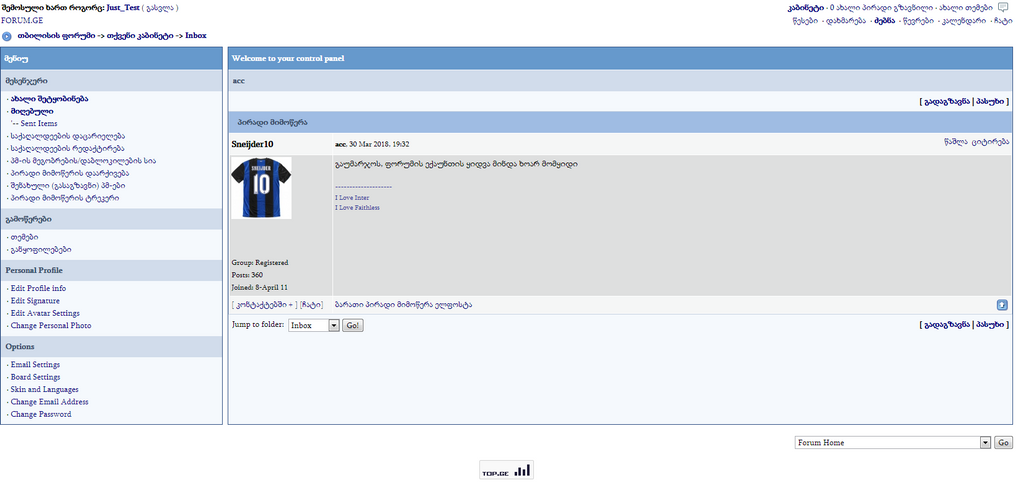Click [ჩატი] under the sender info
This screenshot has width=1024, height=491.
click(x=312, y=305)
